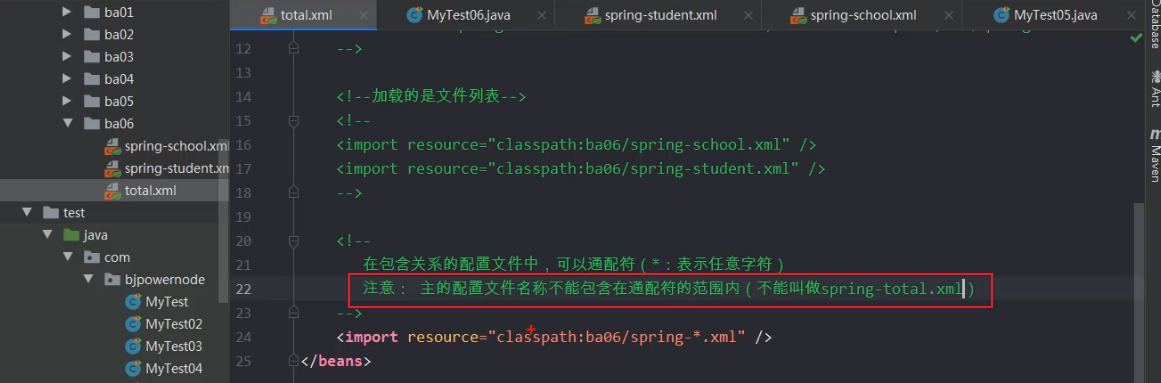1161x383 pixels.
Task: Click spring-student.xml file icon in tree
Action: (x=112, y=168)
